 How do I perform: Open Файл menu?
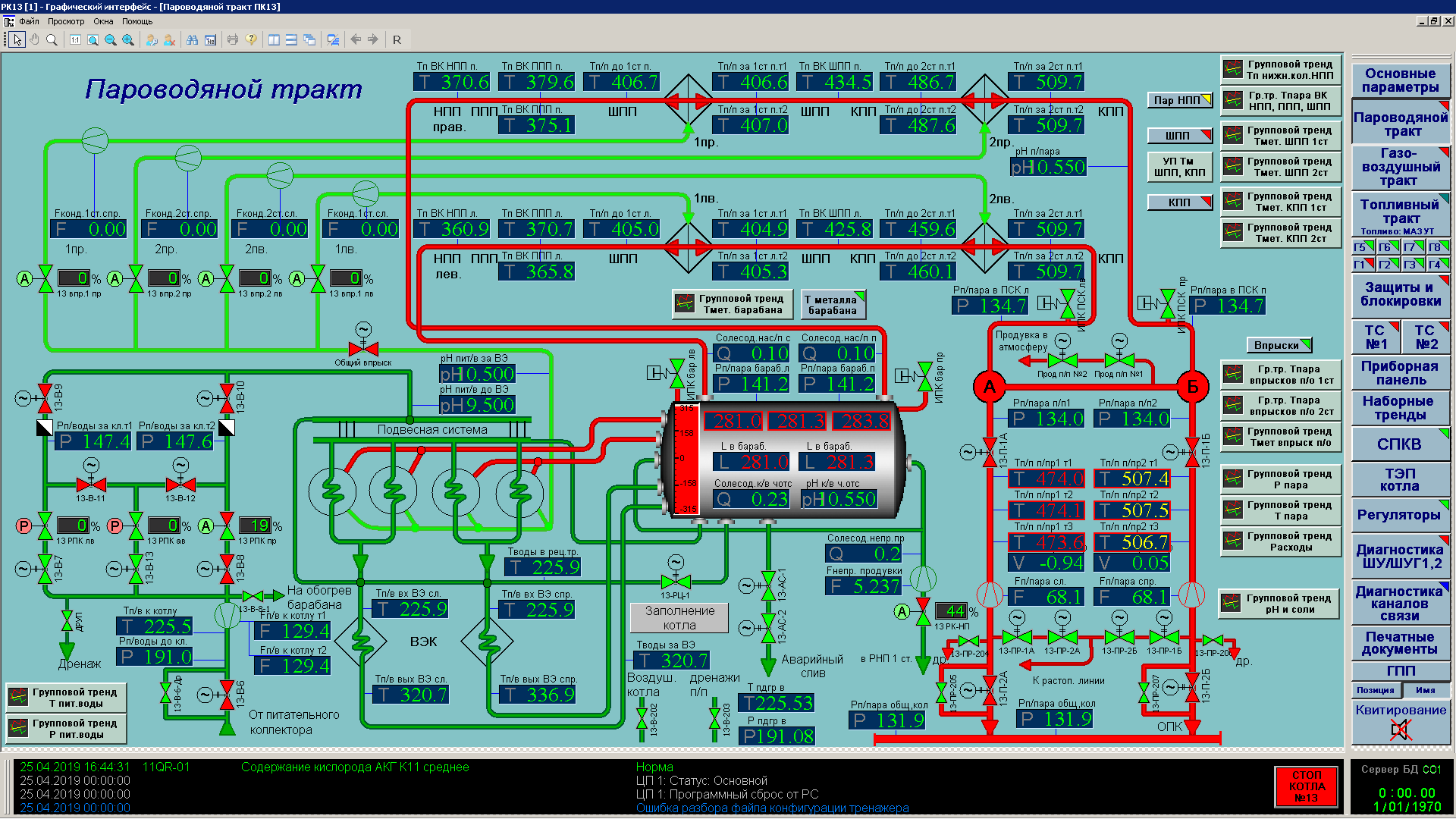(x=29, y=21)
